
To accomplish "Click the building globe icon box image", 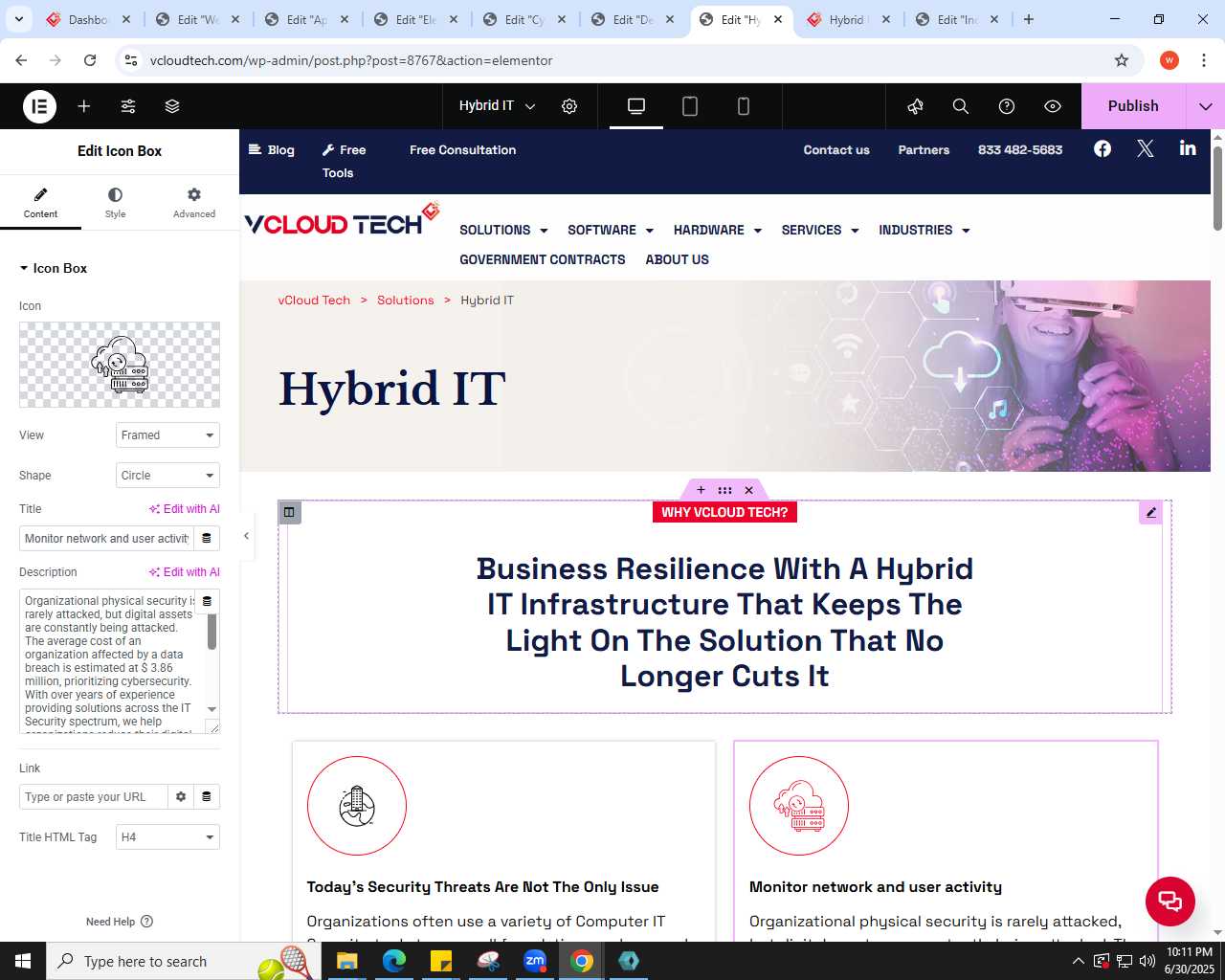I will 357,806.
